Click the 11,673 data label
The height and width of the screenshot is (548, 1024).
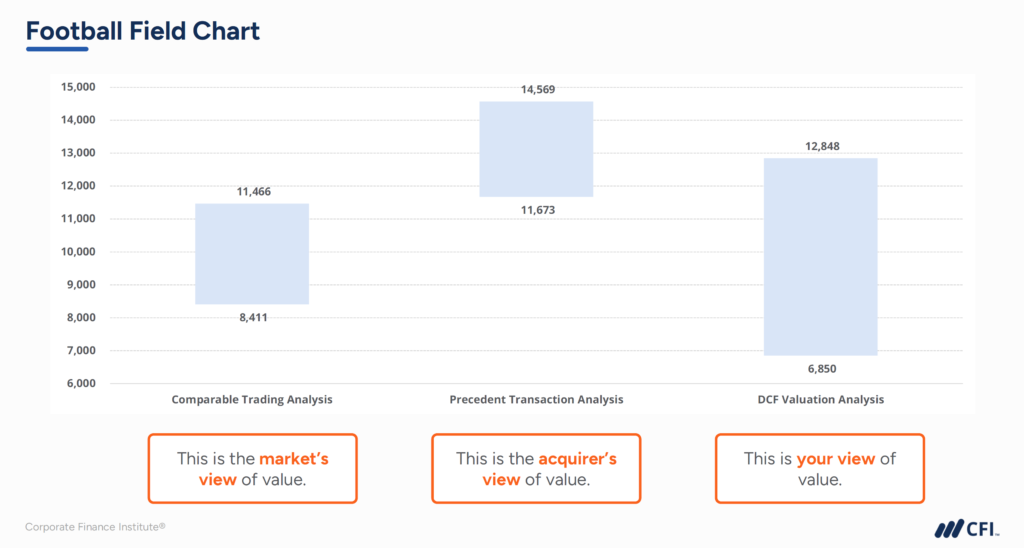pos(537,210)
